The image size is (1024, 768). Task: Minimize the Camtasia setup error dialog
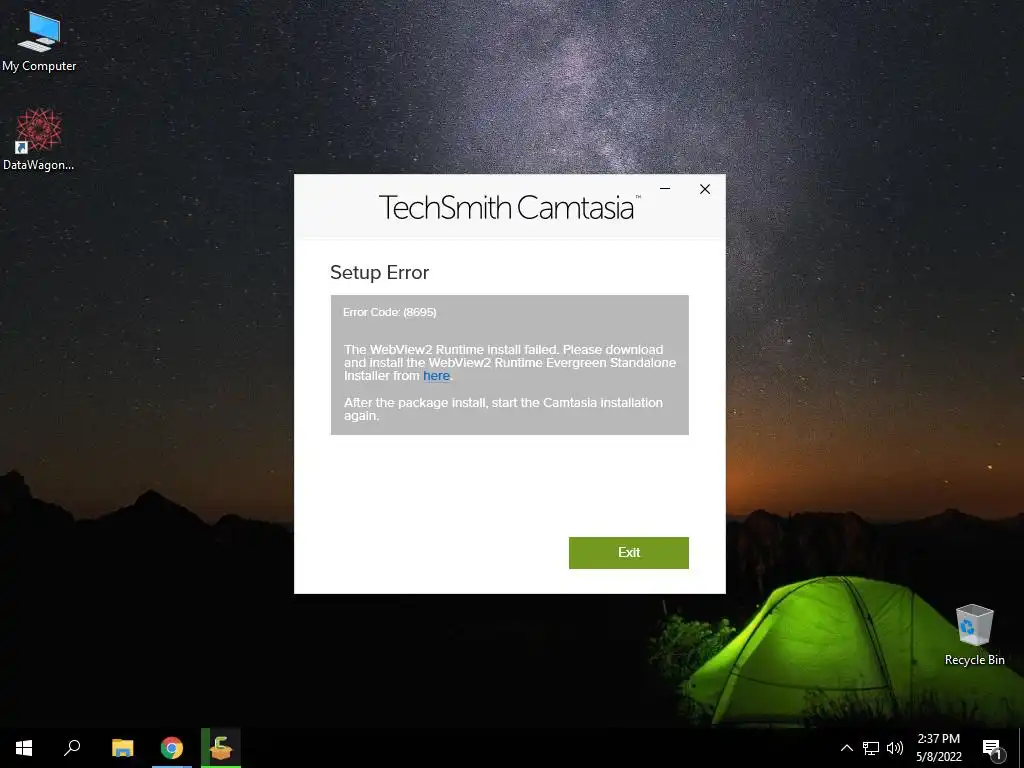(665, 189)
